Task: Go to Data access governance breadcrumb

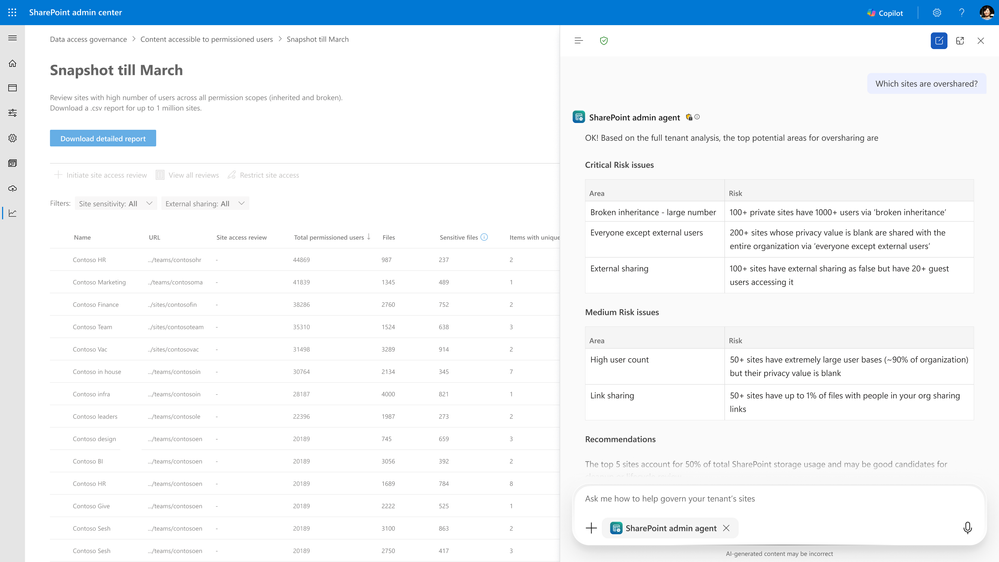Action: [88, 40]
